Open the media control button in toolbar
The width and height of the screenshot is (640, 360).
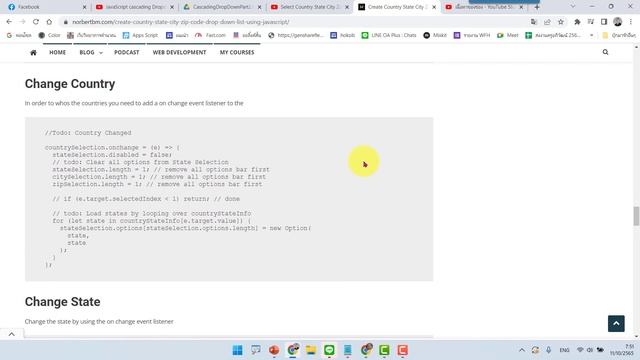[591, 22]
